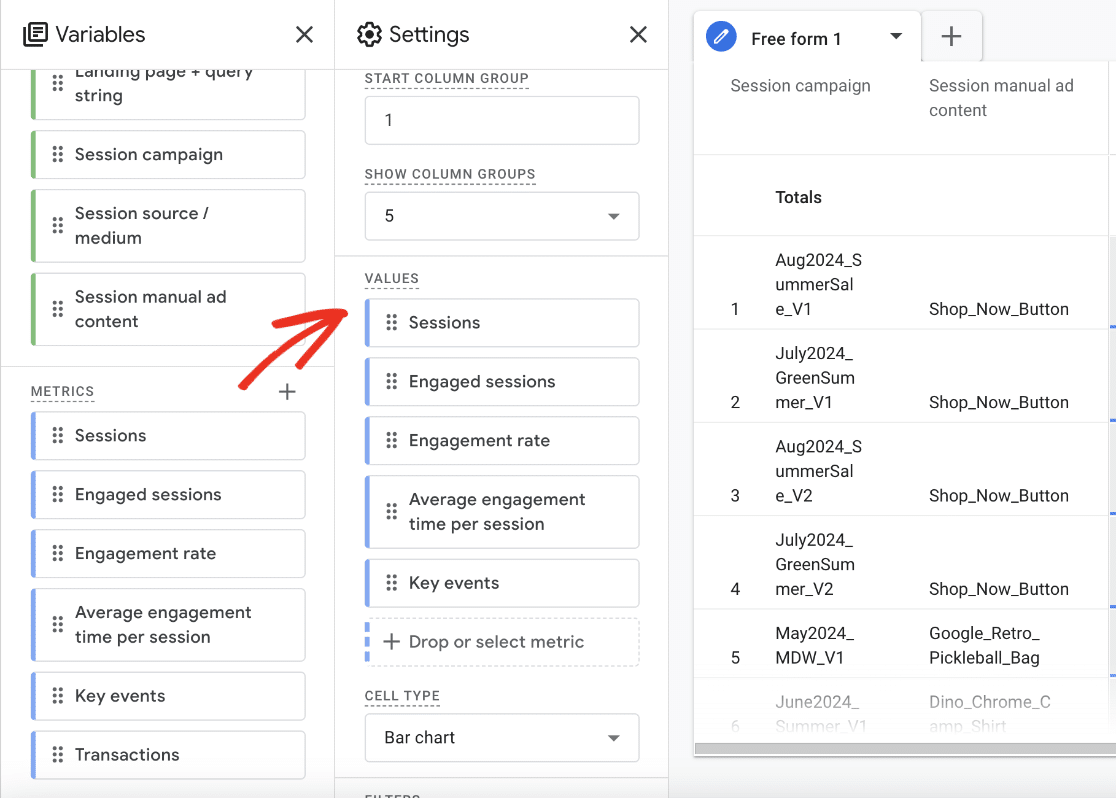
Task: Click the plus icon next to Metrics heading
Action: pos(287,392)
